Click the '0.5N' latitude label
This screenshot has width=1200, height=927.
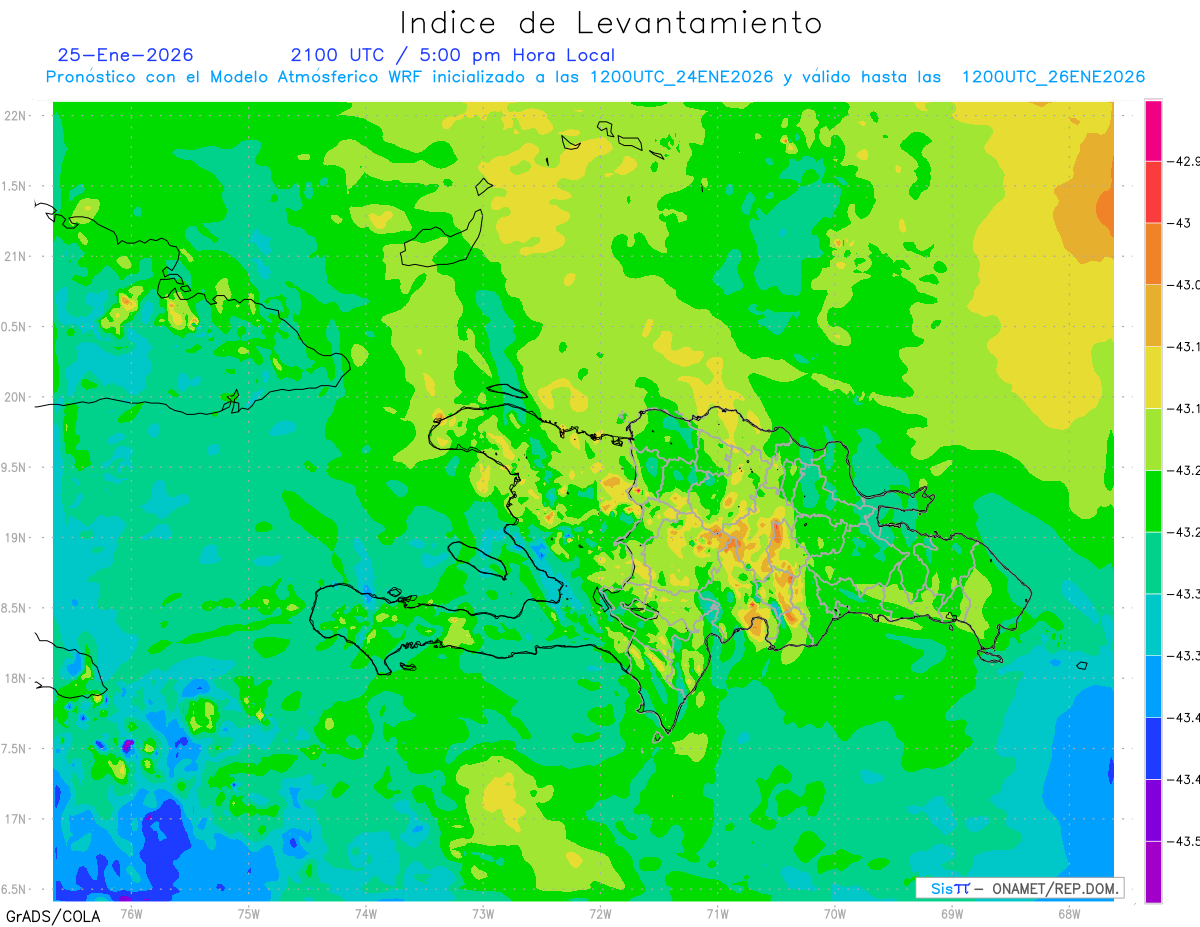click(14, 327)
